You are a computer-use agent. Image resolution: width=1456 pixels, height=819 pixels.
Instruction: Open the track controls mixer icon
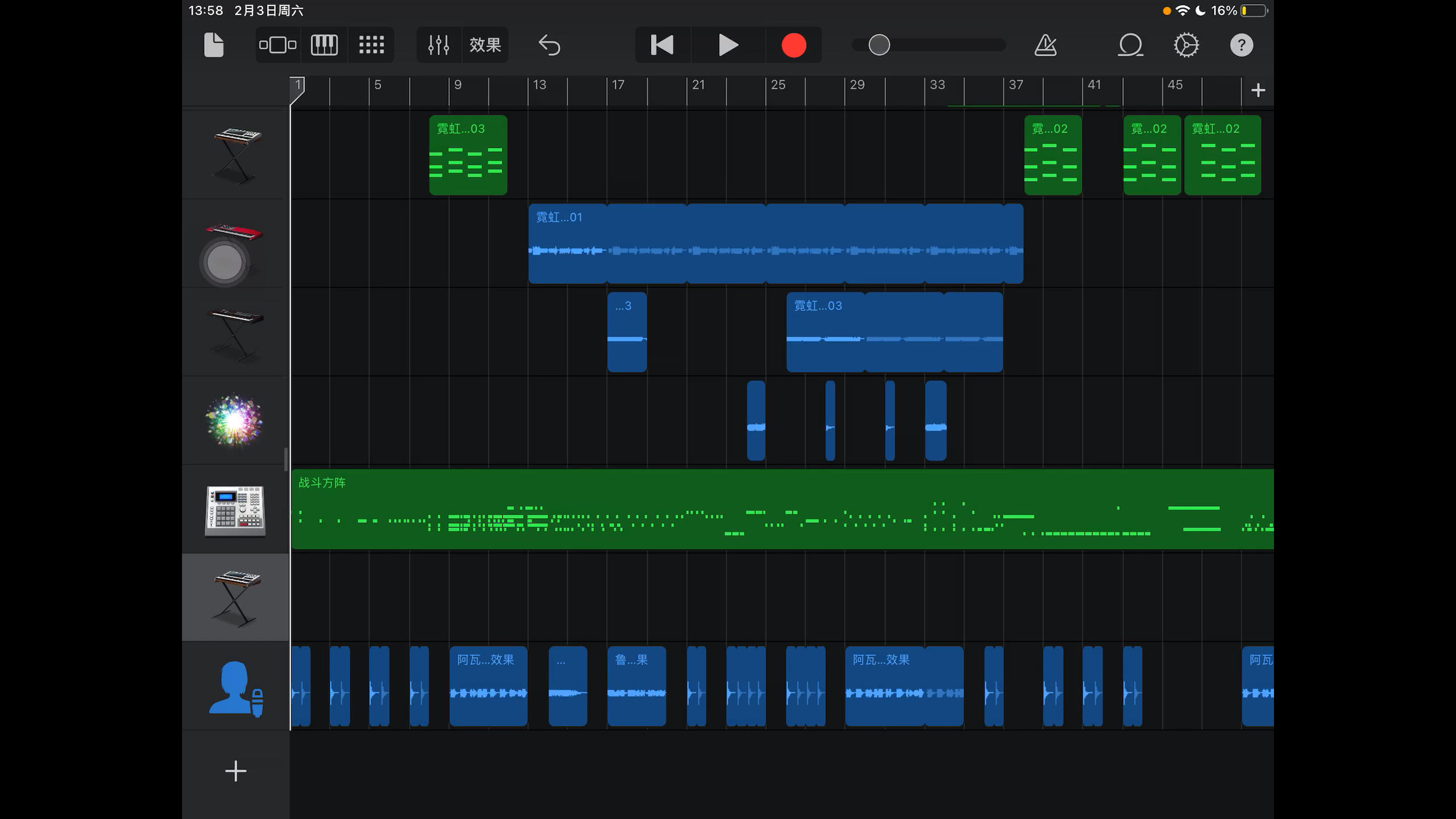[439, 45]
